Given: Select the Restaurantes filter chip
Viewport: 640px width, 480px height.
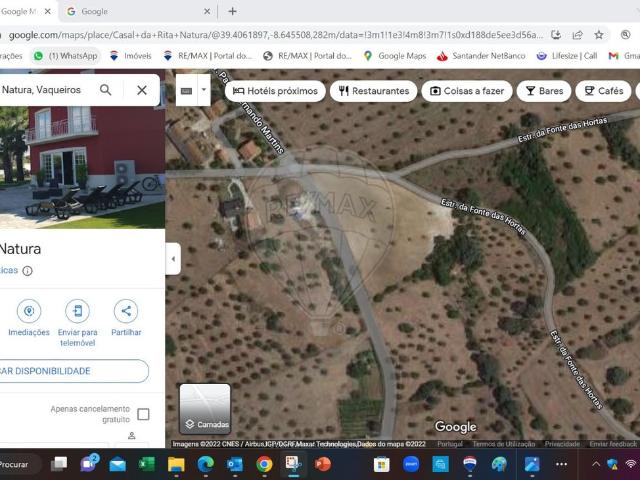Looking at the screenshot, I should (373, 91).
